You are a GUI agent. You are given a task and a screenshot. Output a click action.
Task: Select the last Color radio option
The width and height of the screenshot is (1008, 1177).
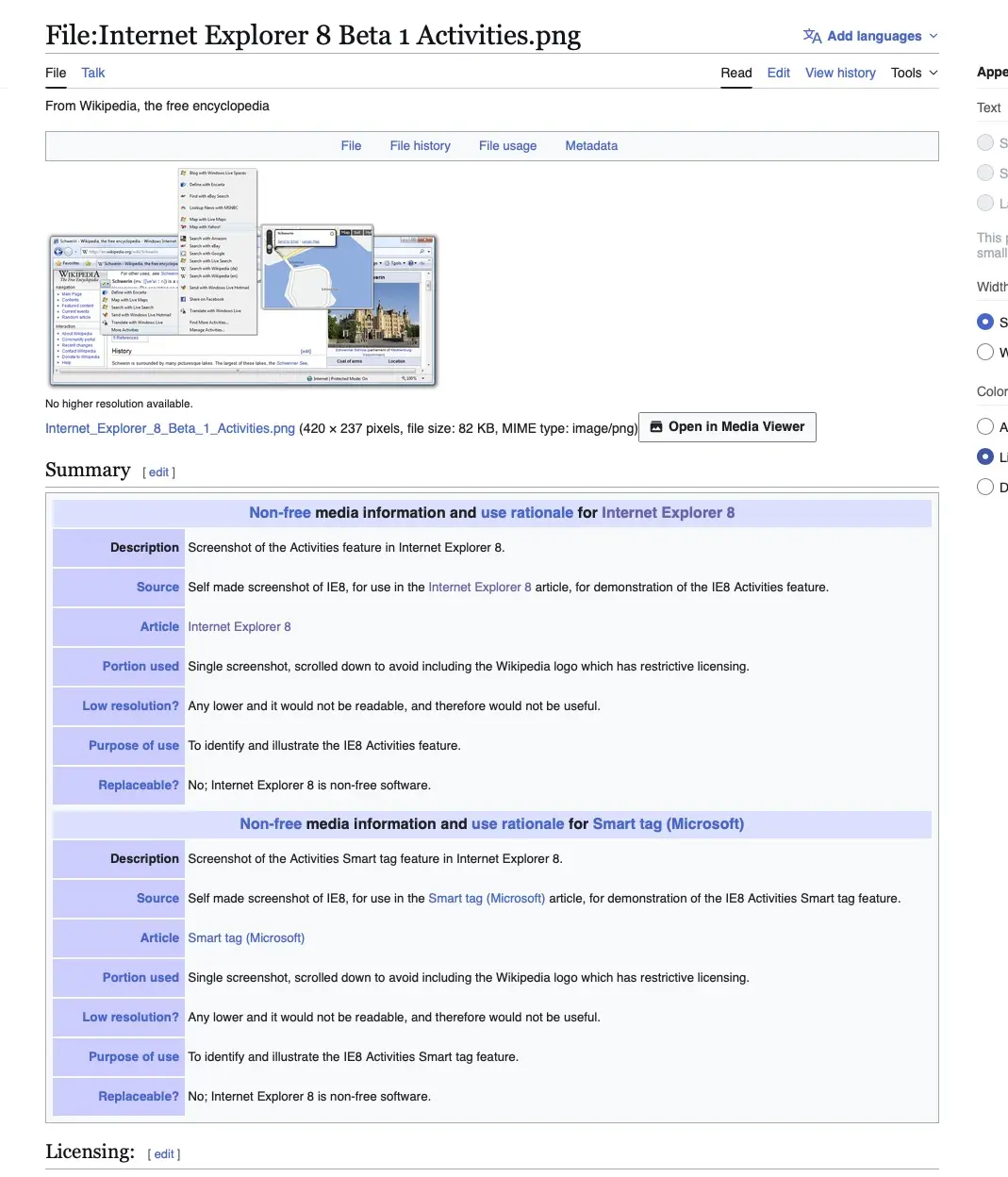pos(985,487)
